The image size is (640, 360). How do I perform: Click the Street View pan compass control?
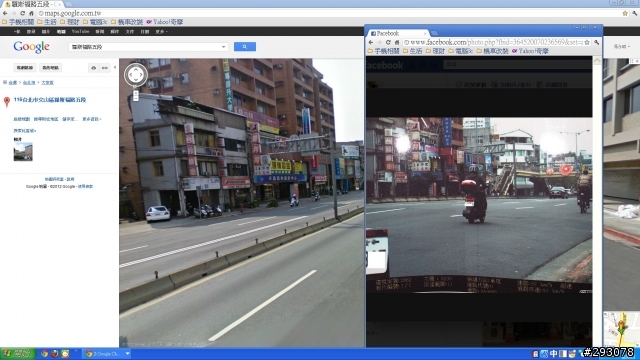136,75
